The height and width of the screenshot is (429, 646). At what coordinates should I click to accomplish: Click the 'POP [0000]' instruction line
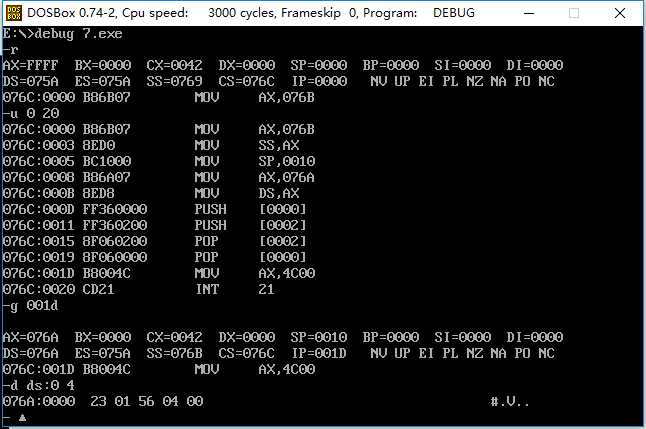[x=154, y=257]
